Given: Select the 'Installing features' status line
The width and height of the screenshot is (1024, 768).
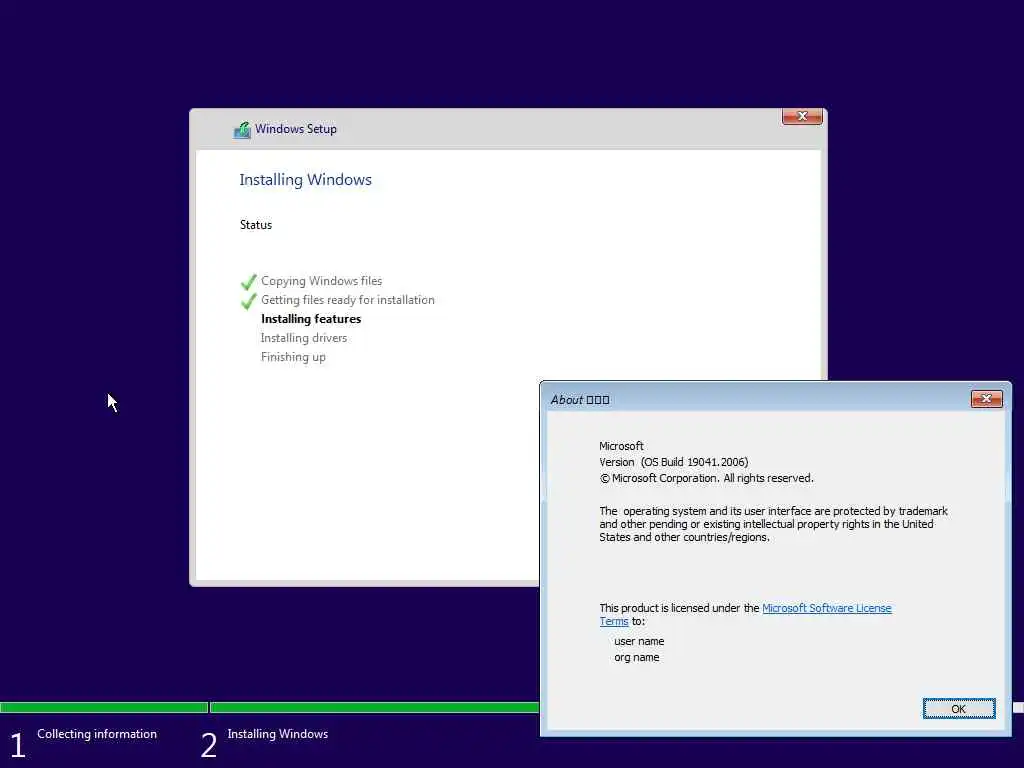Looking at the screenshot, I should point(311,319).
